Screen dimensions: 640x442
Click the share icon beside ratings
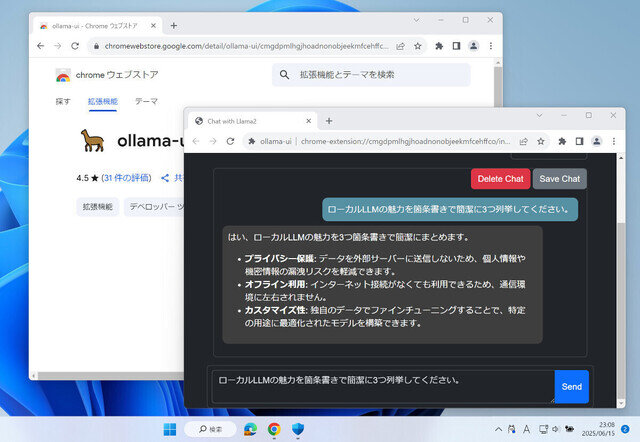[x=165, y=178]
